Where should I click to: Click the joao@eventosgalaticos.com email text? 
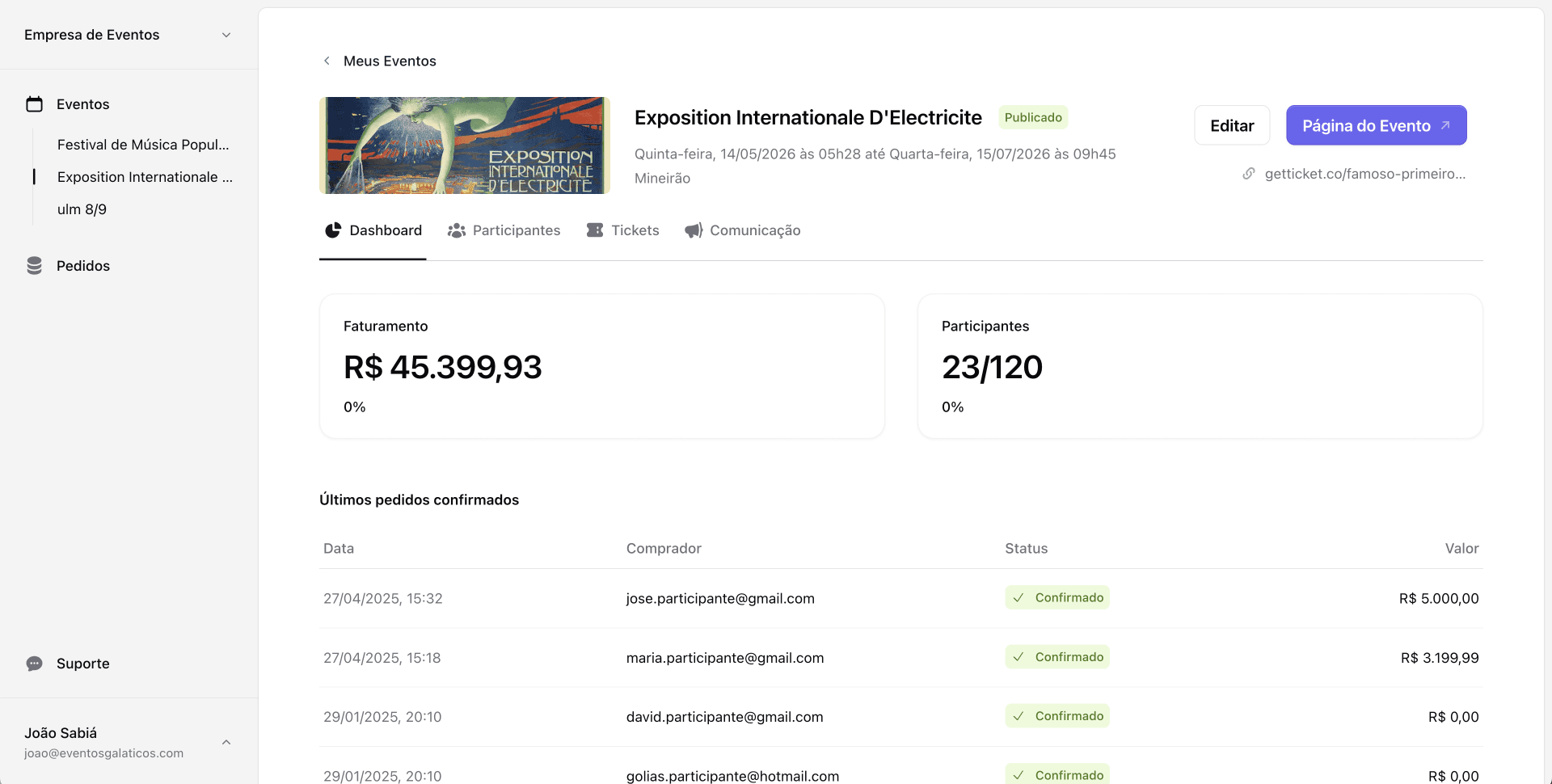(103, 753)
